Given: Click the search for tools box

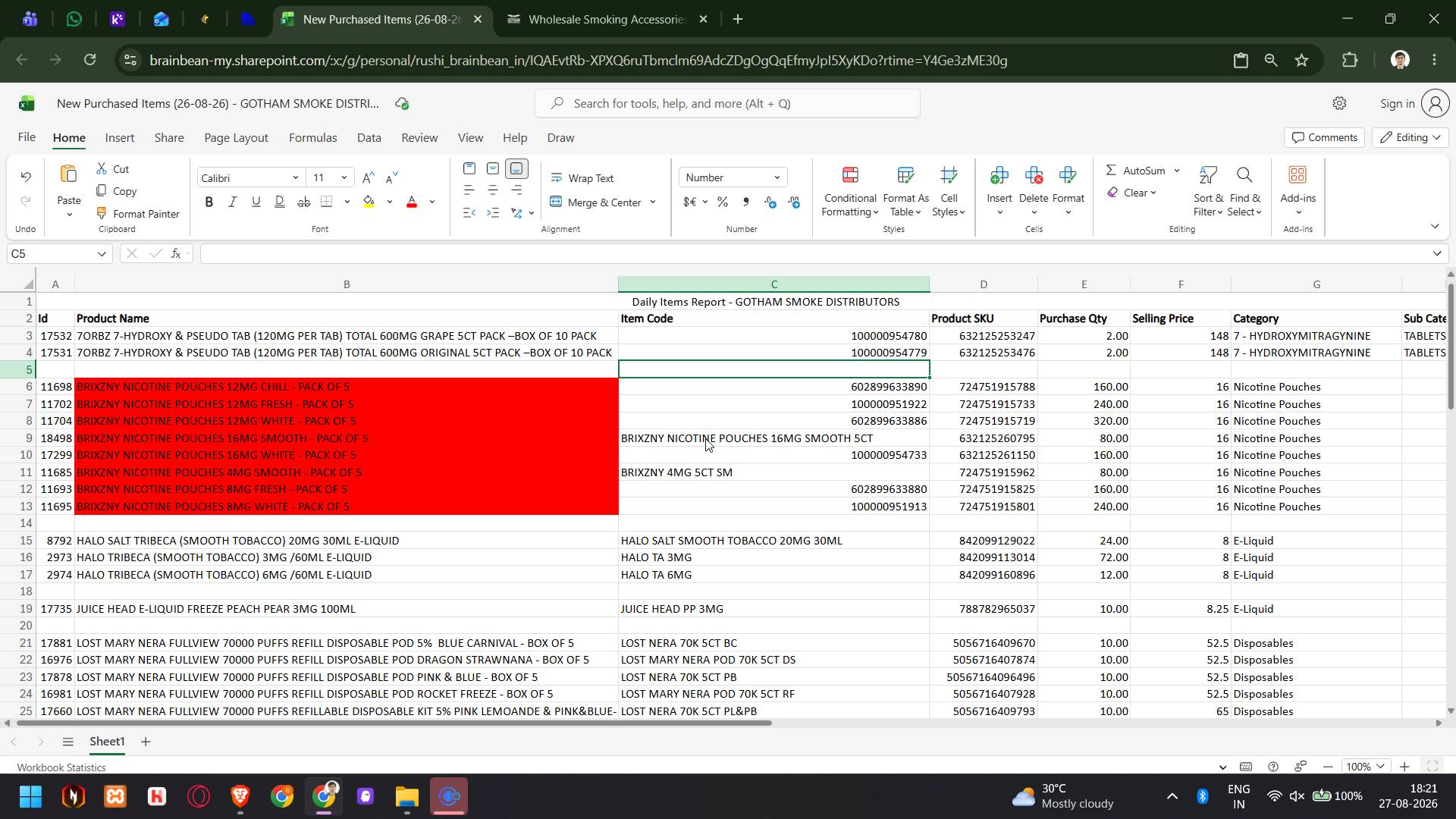Looking at the screenshot, I should 727,103.
